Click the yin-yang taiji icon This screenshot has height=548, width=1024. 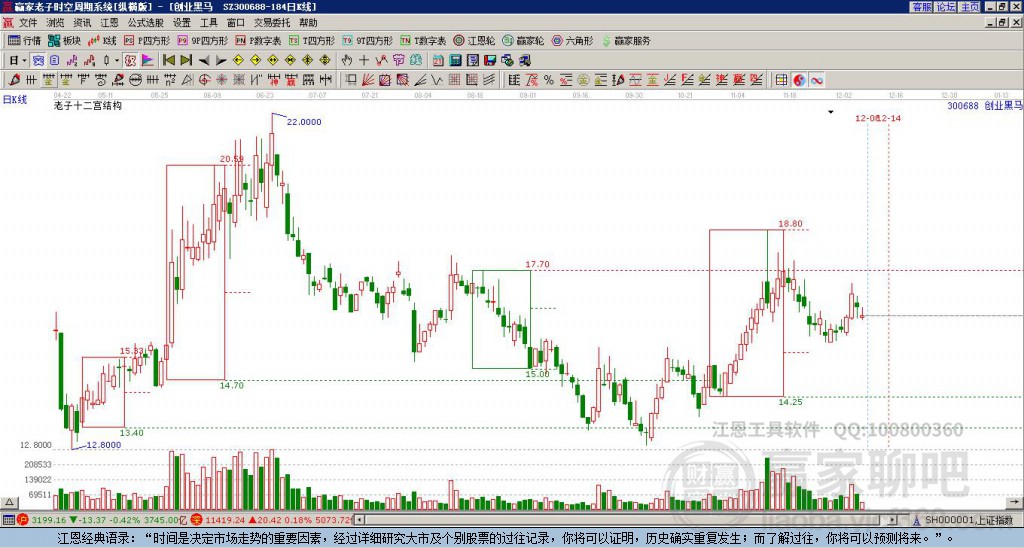point(799,80)
